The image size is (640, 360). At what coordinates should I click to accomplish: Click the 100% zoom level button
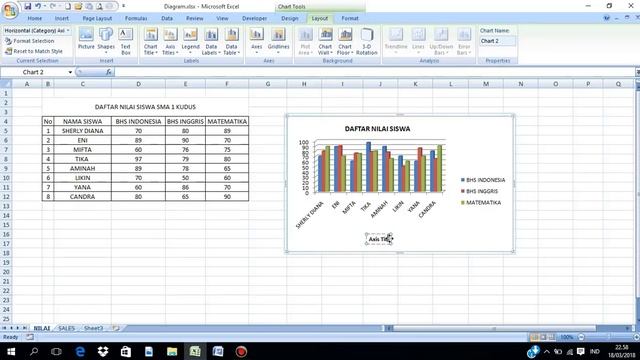click(567, 337)
